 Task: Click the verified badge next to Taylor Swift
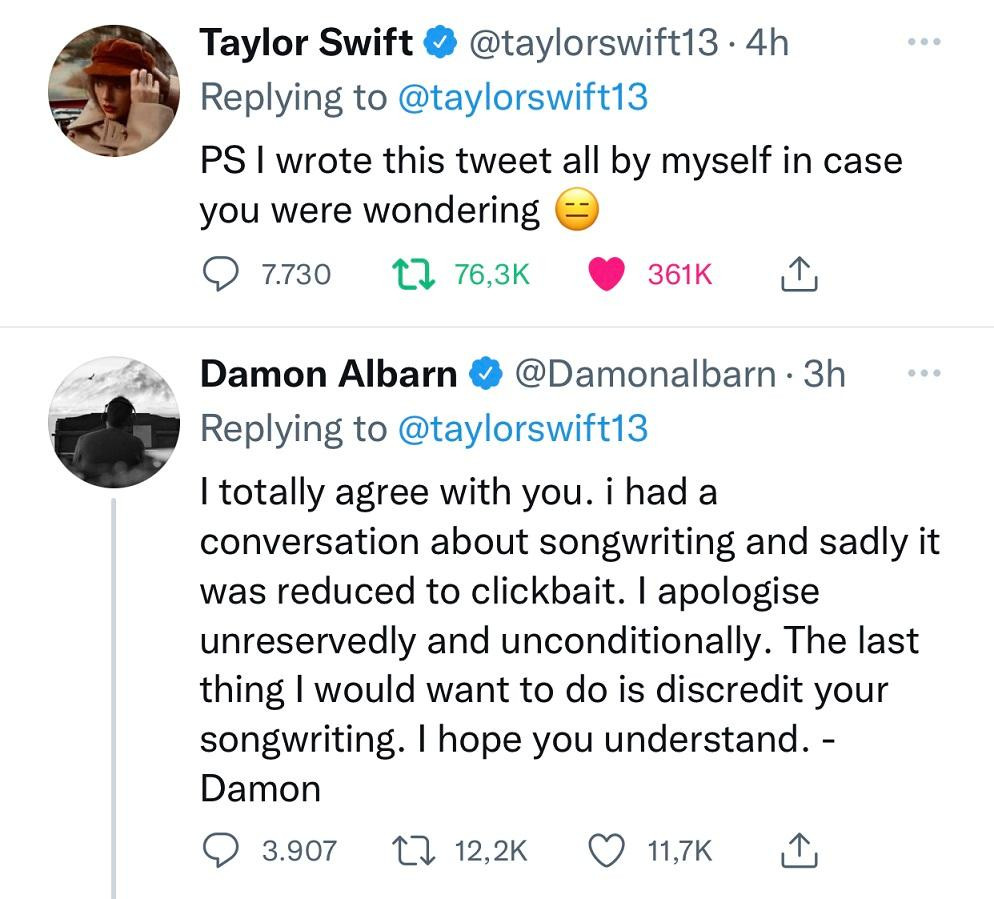[x=441, y=41]
